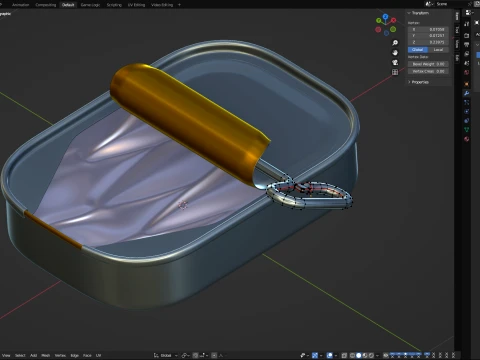Select Global transform space in sidebar
This screenshot has width=480, height=360.
[x=418, y=50]
